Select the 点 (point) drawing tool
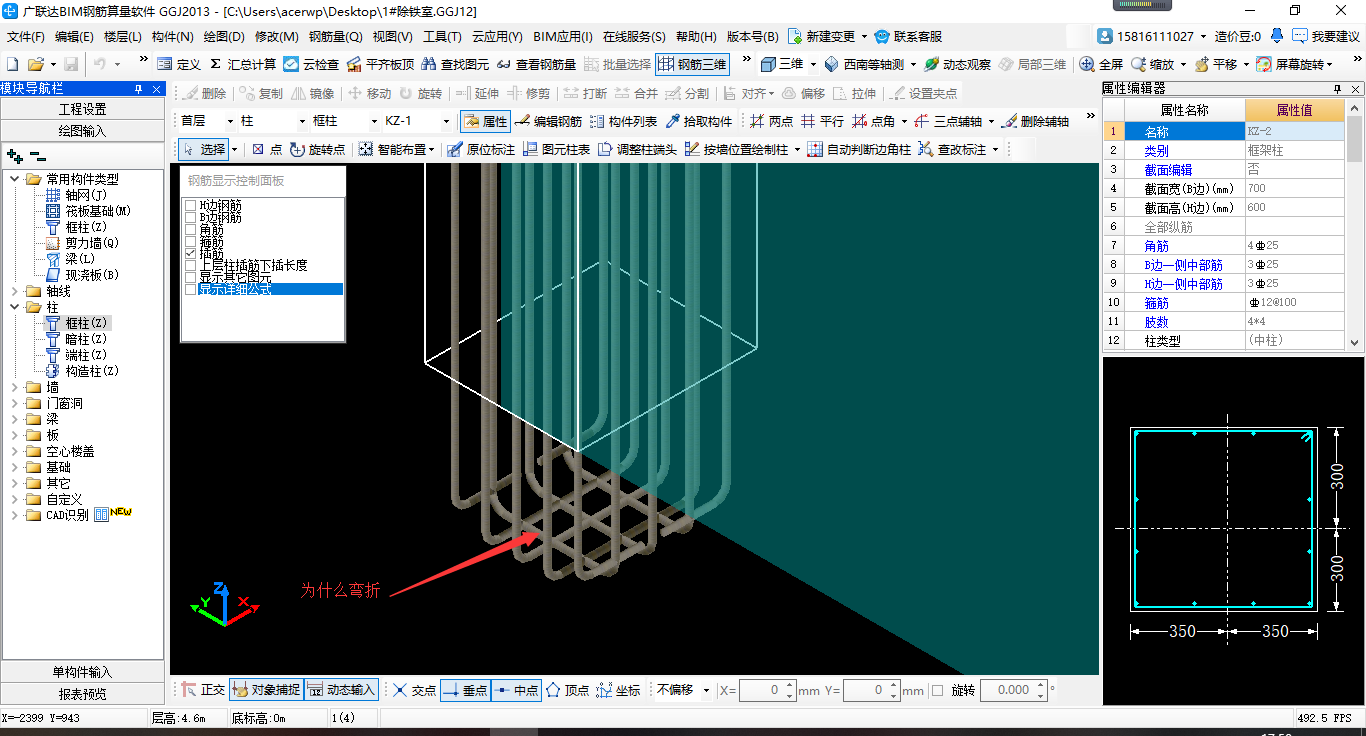The height and width of the screenshot is (736, 1366). click(x=267, y=149)
